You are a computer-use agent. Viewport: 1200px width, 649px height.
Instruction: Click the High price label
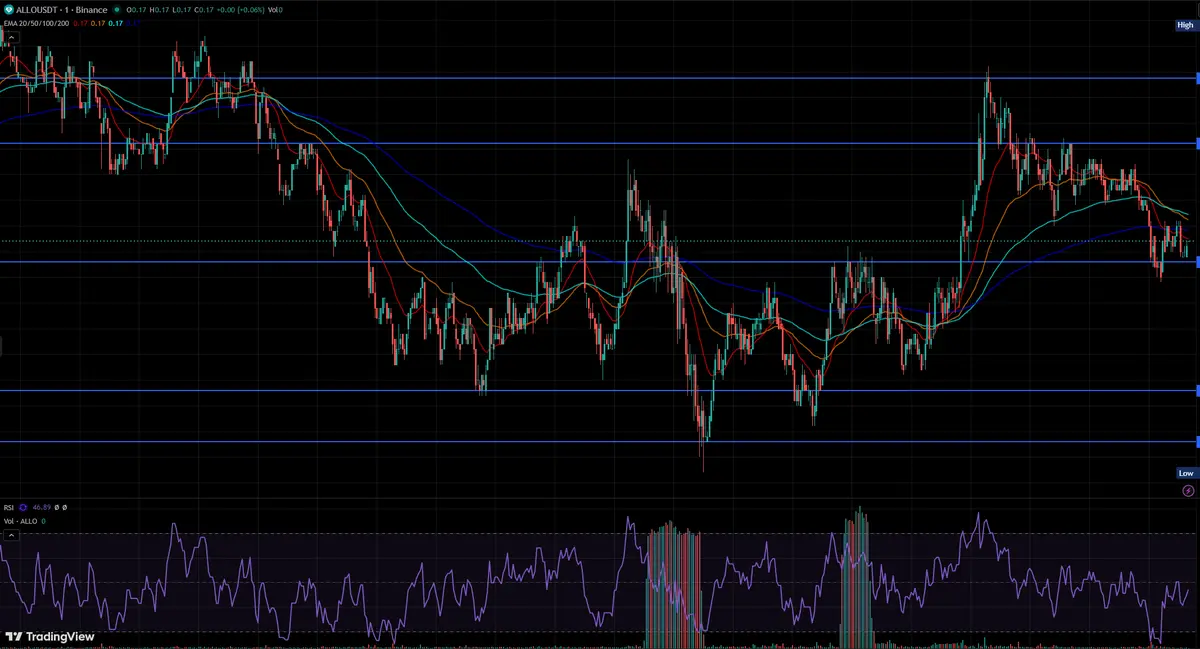pos(1185,25)
